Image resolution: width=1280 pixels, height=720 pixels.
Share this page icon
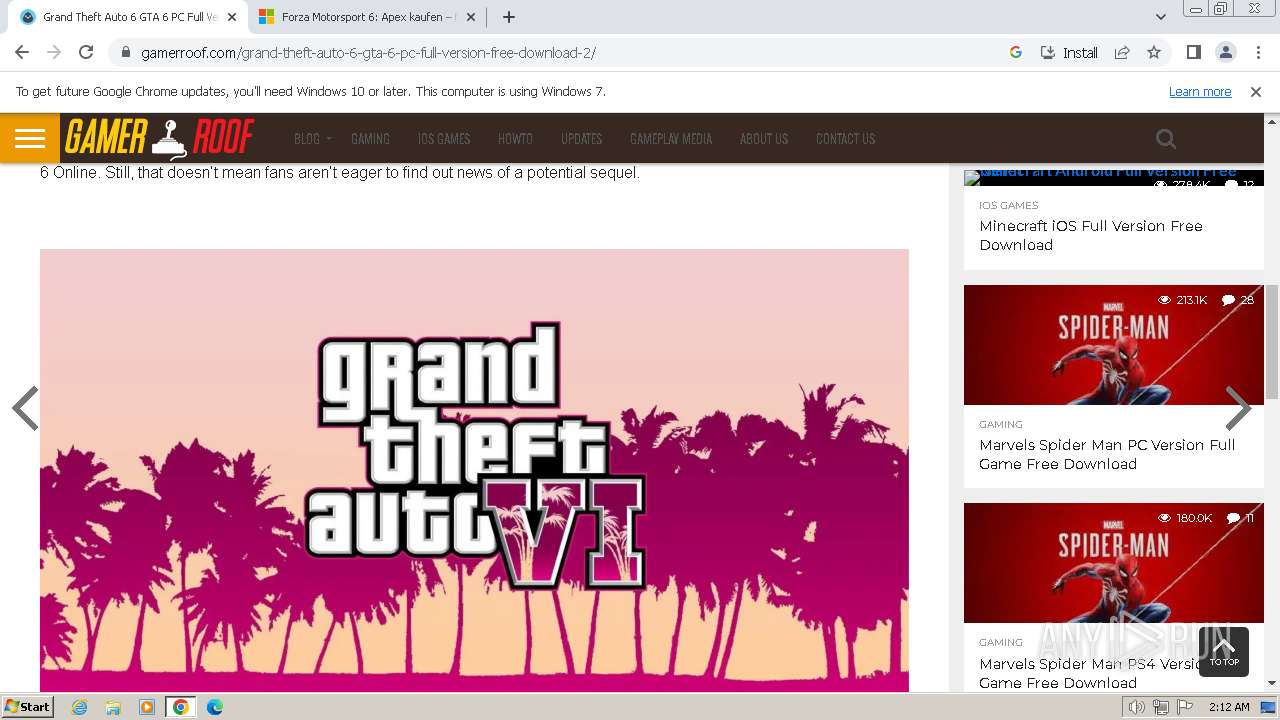[x=1122, y=52]
